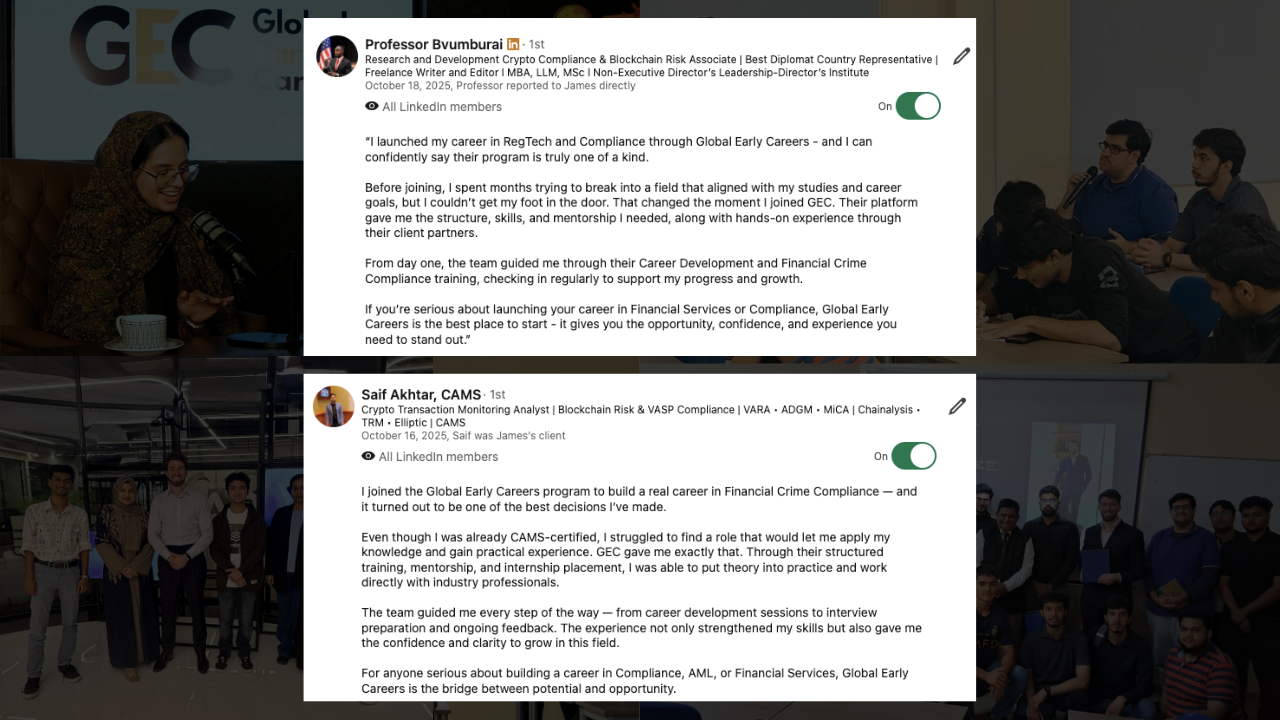Click the 'I launched my career' recommendation text
The height and width of the screenshot is (720, 1280).
(618, 149)
